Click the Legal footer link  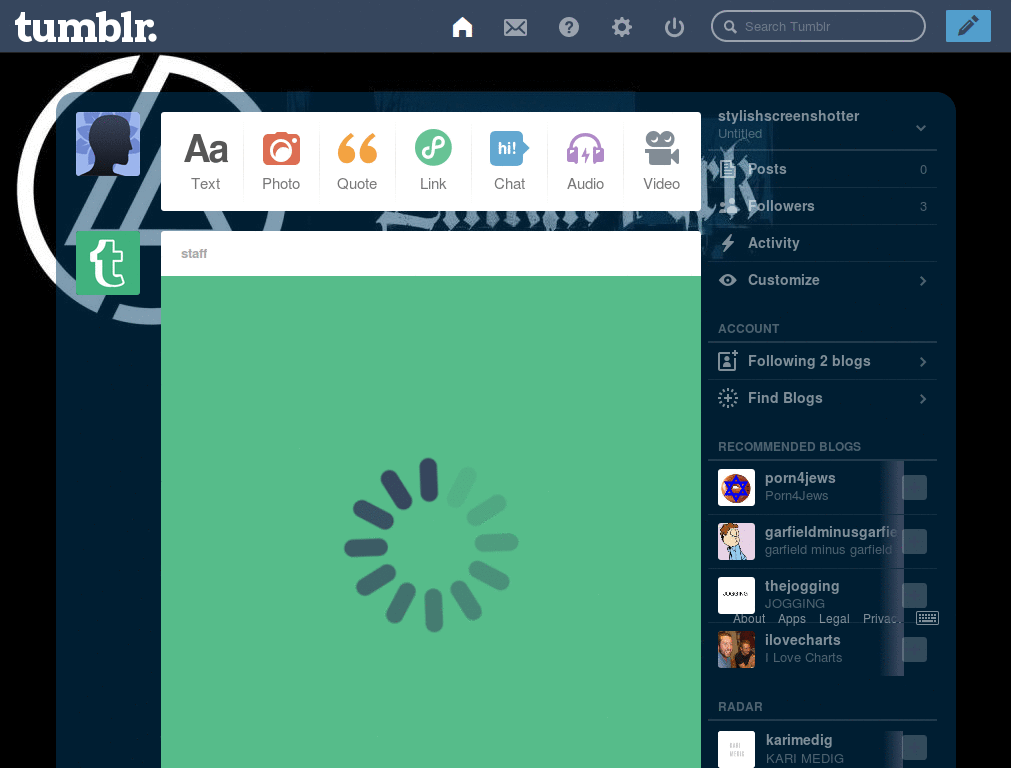(834, 618)
